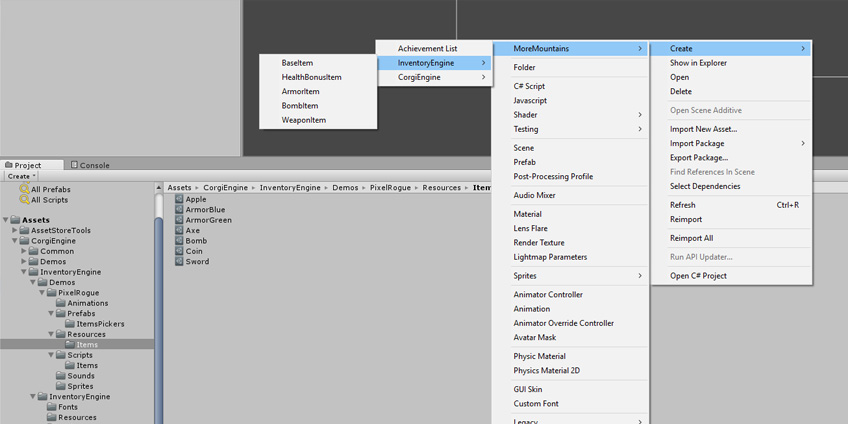This screenshot has height=424, width=848.
Task: Expand the Common folder arrow
Action: (x=24, y=251)
